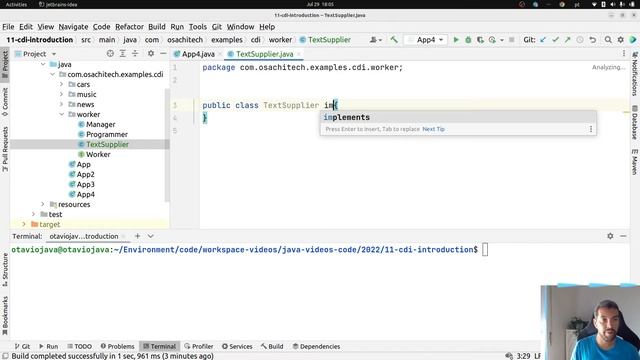Expand the resources folder
The width and height of the screenshot is (640, 360).
pyautogui.click(x=43, y=204)
